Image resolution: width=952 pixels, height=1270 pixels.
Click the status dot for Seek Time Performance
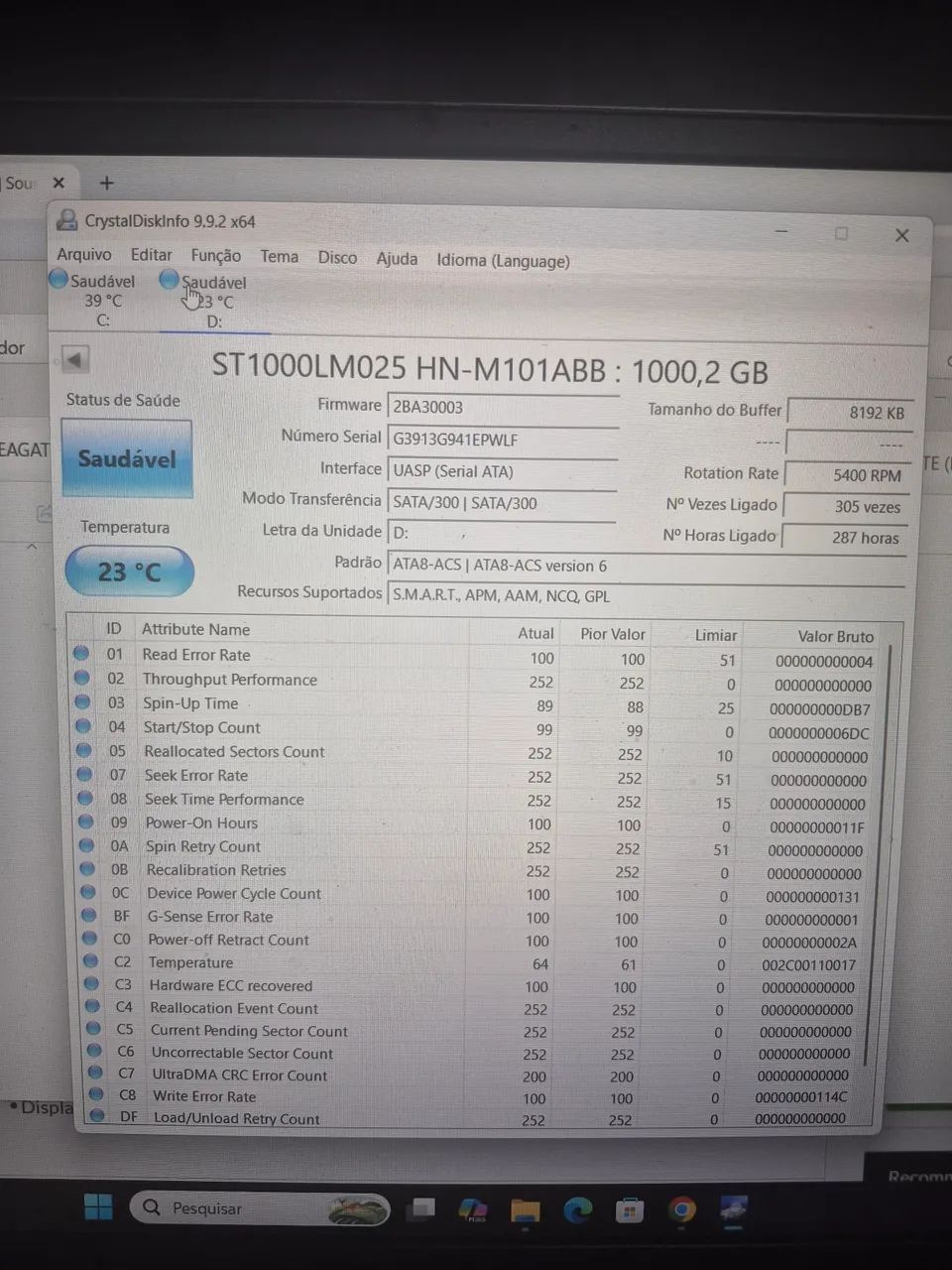[86, 799]
